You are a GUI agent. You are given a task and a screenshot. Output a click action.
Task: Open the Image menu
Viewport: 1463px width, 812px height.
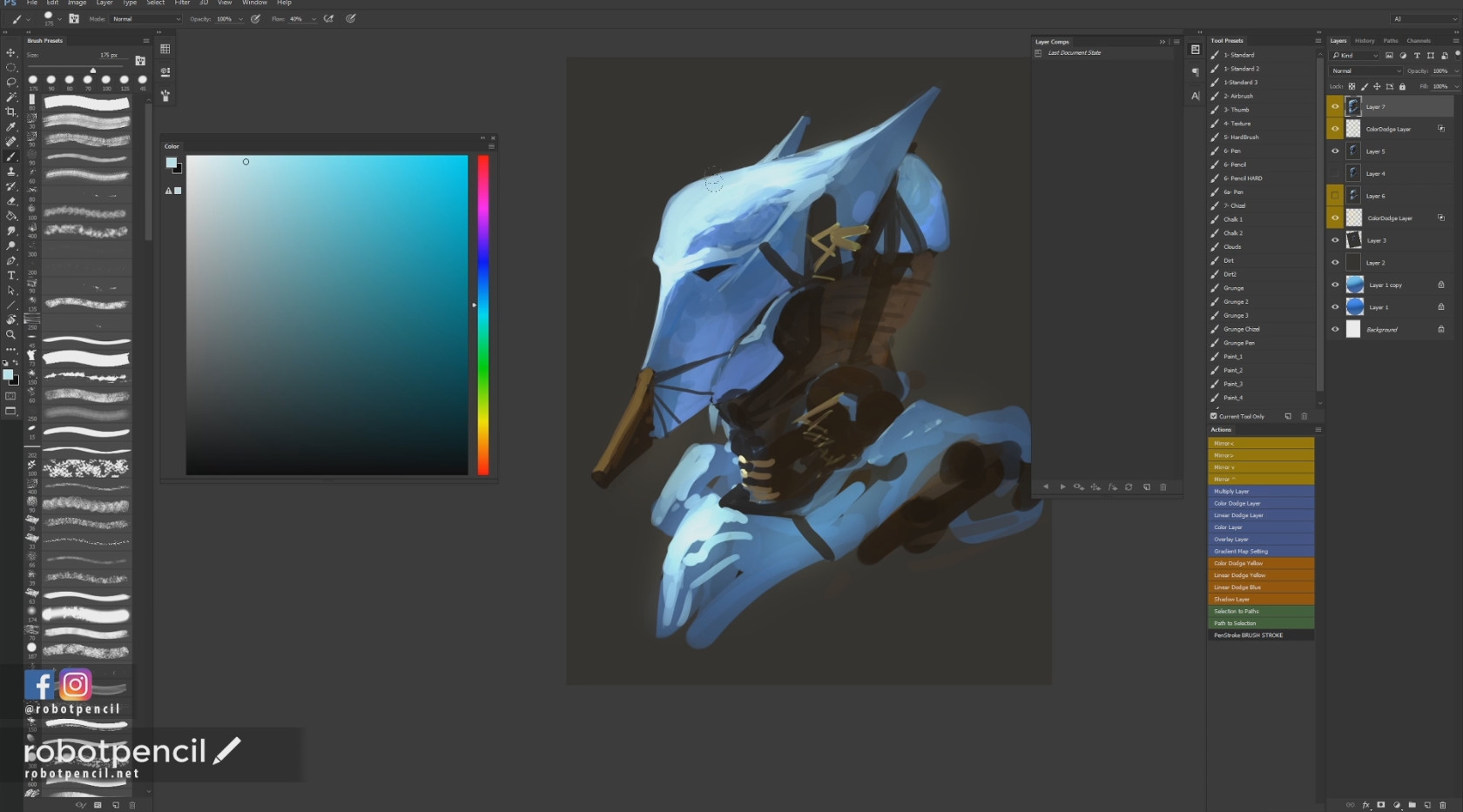77,3
